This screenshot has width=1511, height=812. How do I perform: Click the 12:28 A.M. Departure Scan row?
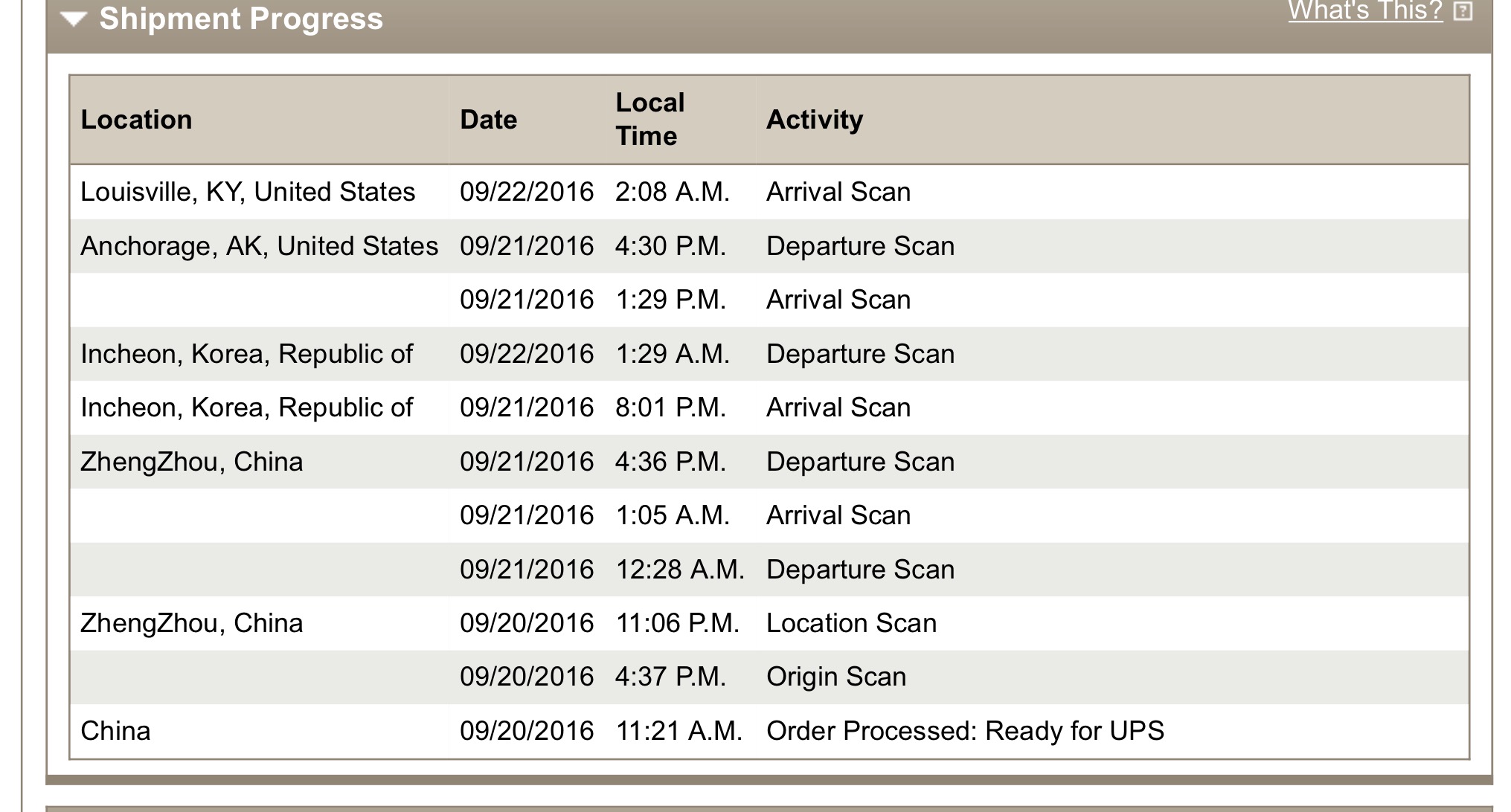coord(769,570)
